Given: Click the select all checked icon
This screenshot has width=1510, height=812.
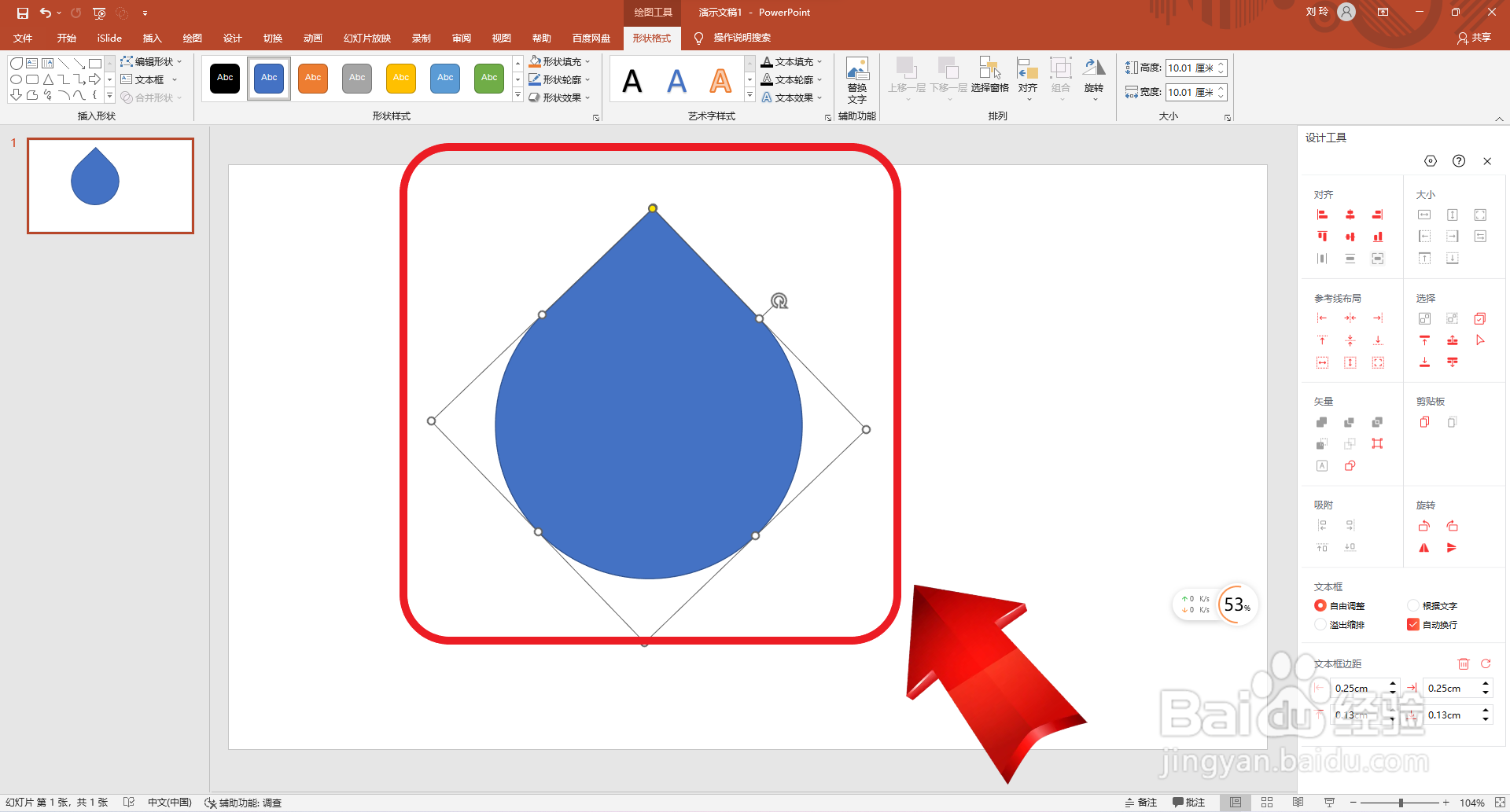Looking at the screenshot, I should tap(1479, 318).
